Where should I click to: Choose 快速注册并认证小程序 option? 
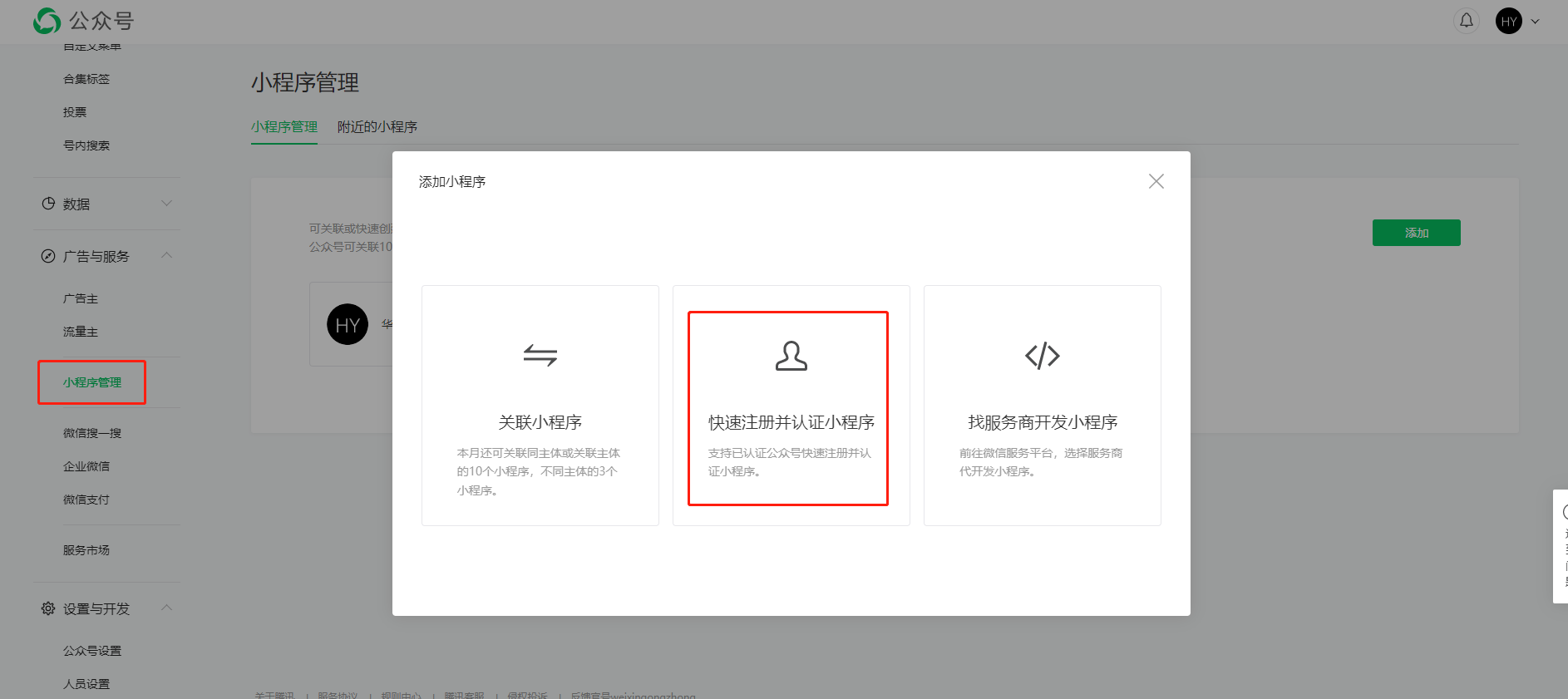(791, 406)
